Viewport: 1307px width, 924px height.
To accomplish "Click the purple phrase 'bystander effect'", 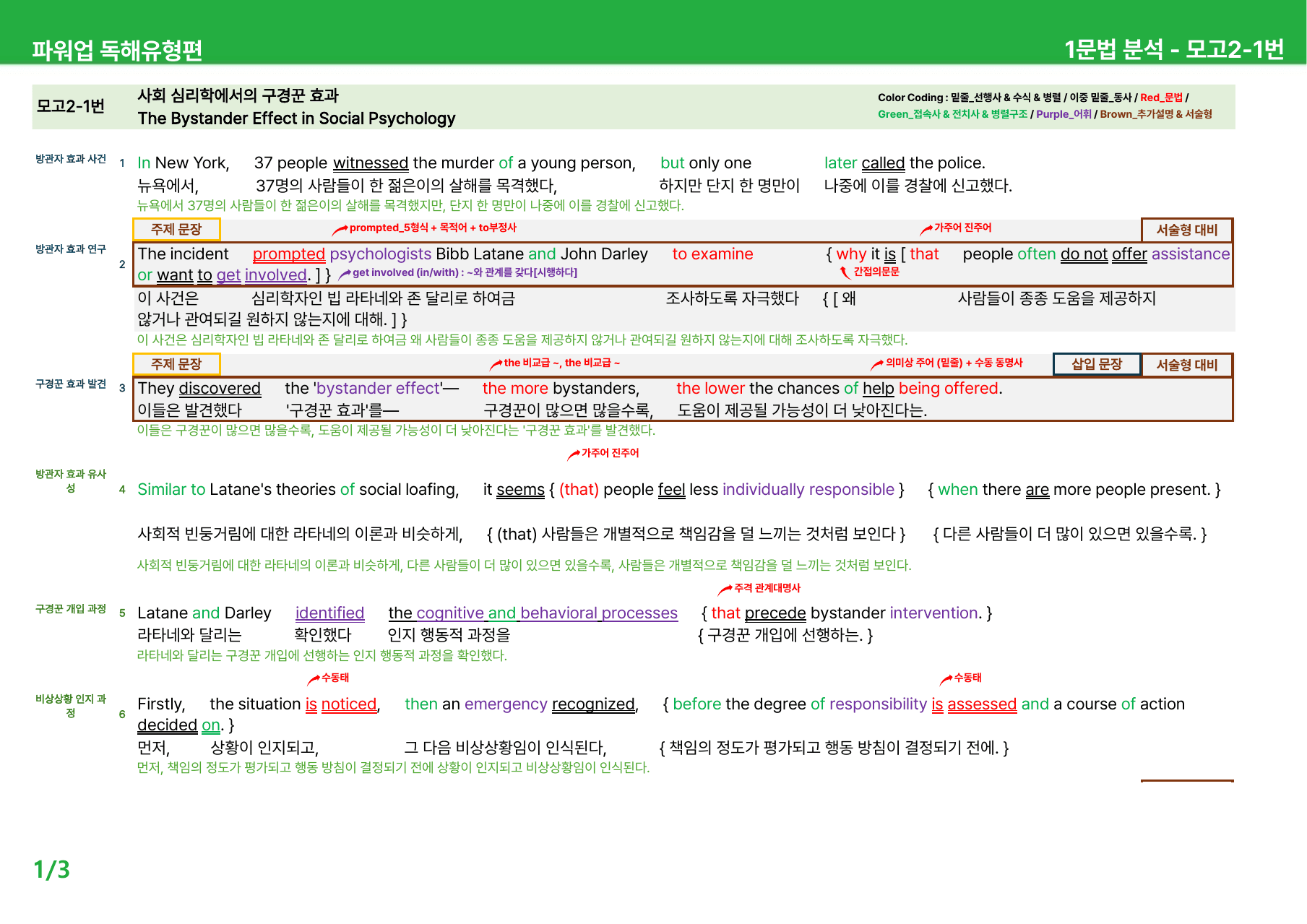I will [x=378, y=389].
